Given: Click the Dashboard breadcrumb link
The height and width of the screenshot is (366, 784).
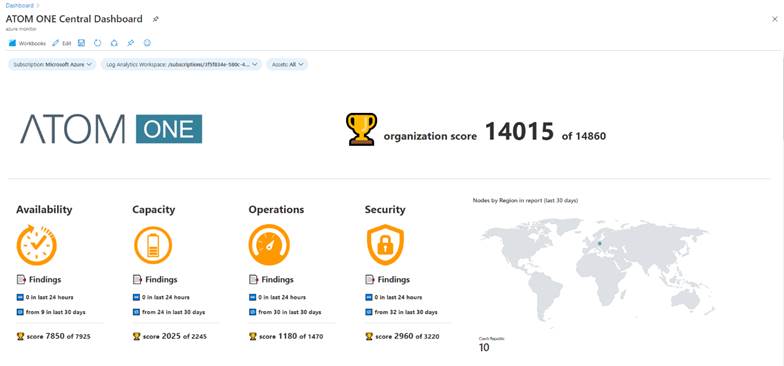Looking at the screenshot, I should pyautogui.click(x=20, y=6).
